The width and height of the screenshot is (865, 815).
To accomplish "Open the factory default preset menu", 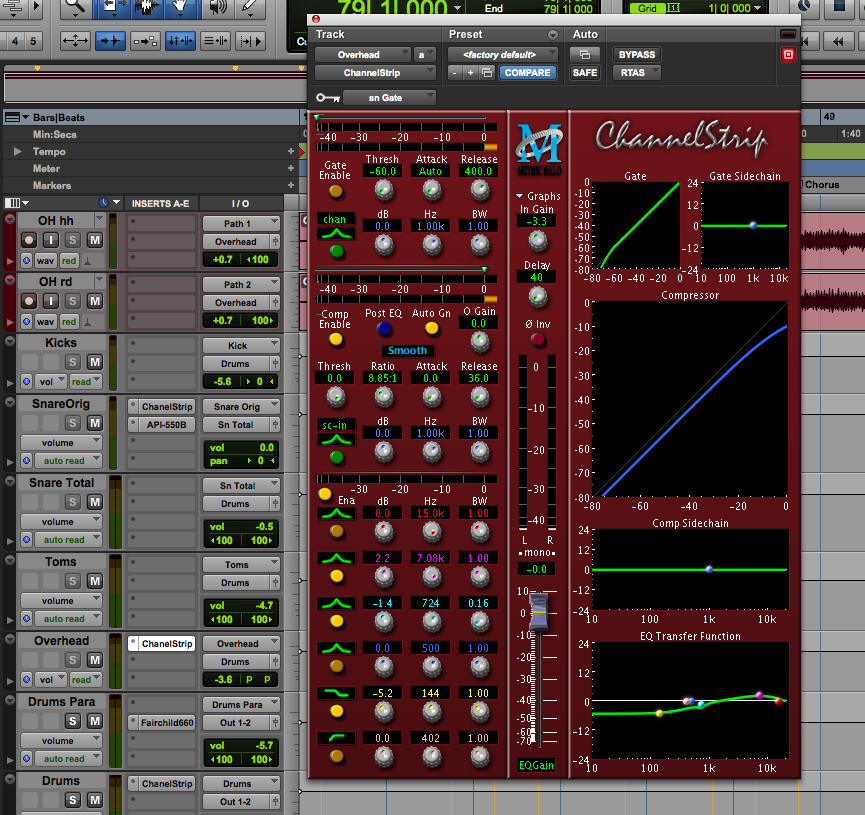I will (503, 55).
